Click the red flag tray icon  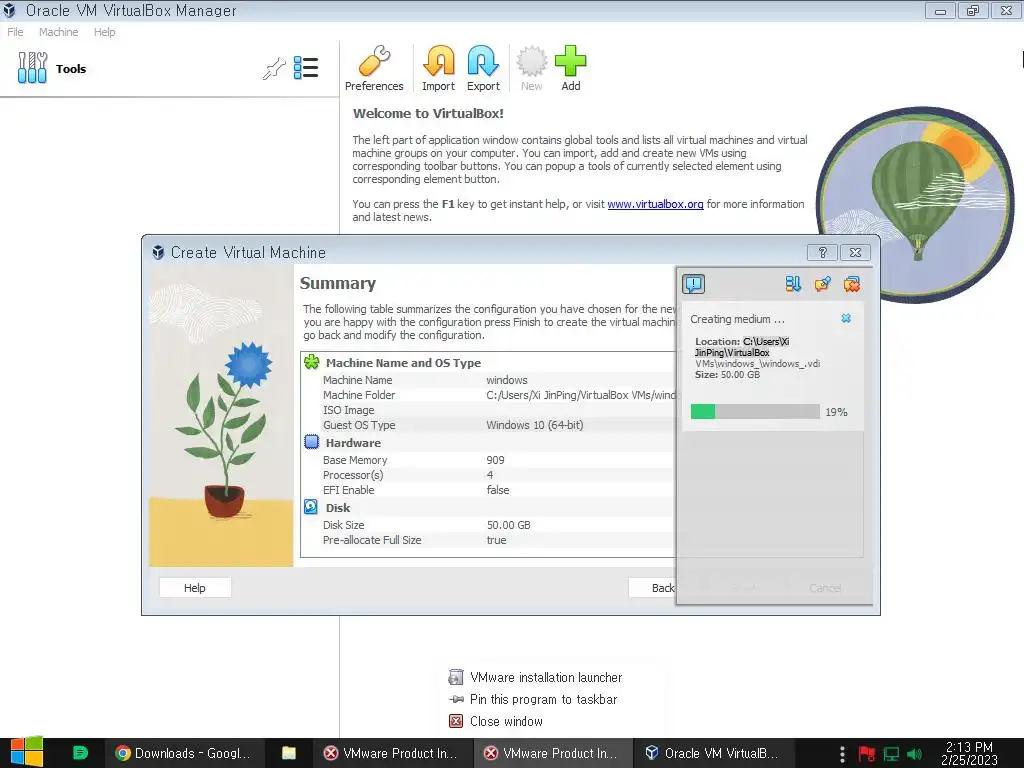pyautogui.click(x=867, y=754)
